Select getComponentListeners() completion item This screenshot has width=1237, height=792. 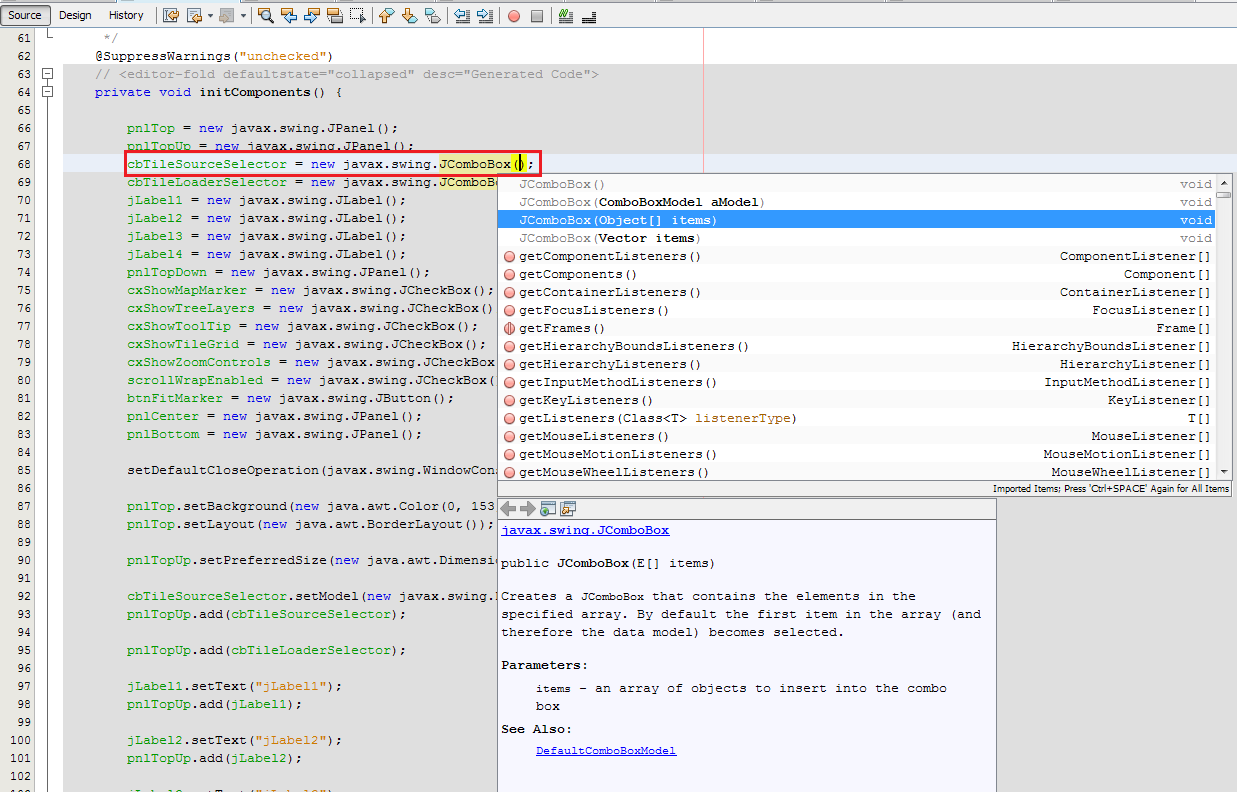point(857,256)
